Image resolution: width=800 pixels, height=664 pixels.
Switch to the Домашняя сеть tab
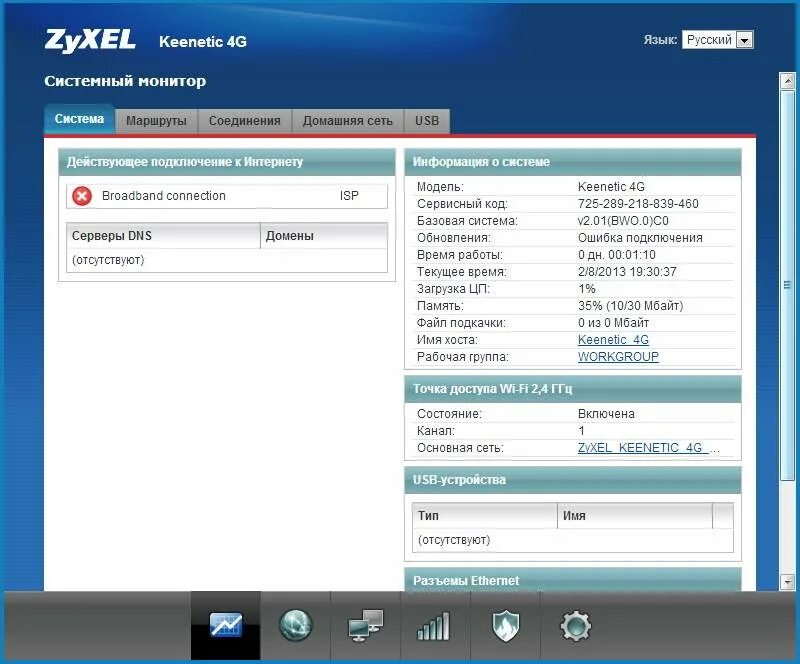pyautogui.click(x=347, y=121)
